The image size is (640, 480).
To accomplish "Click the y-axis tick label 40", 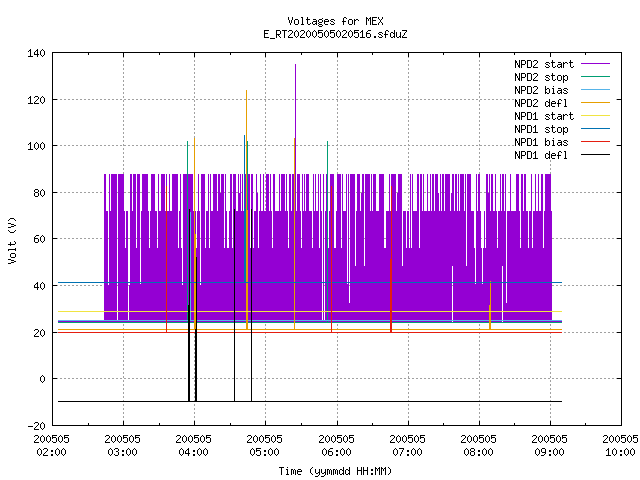I will coord(39,286).
